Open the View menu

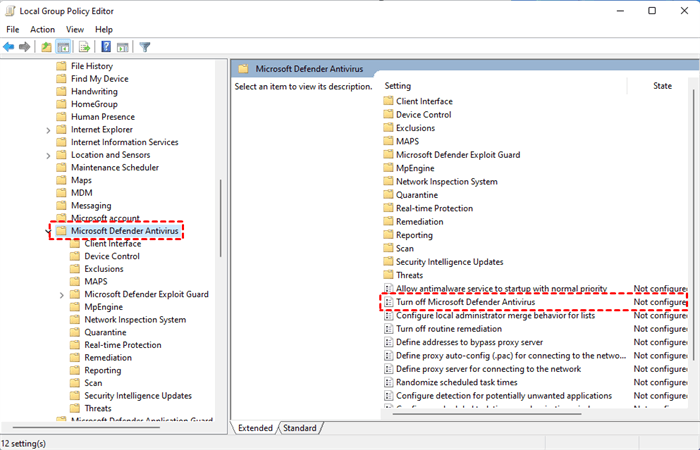[x=75, y=29]
